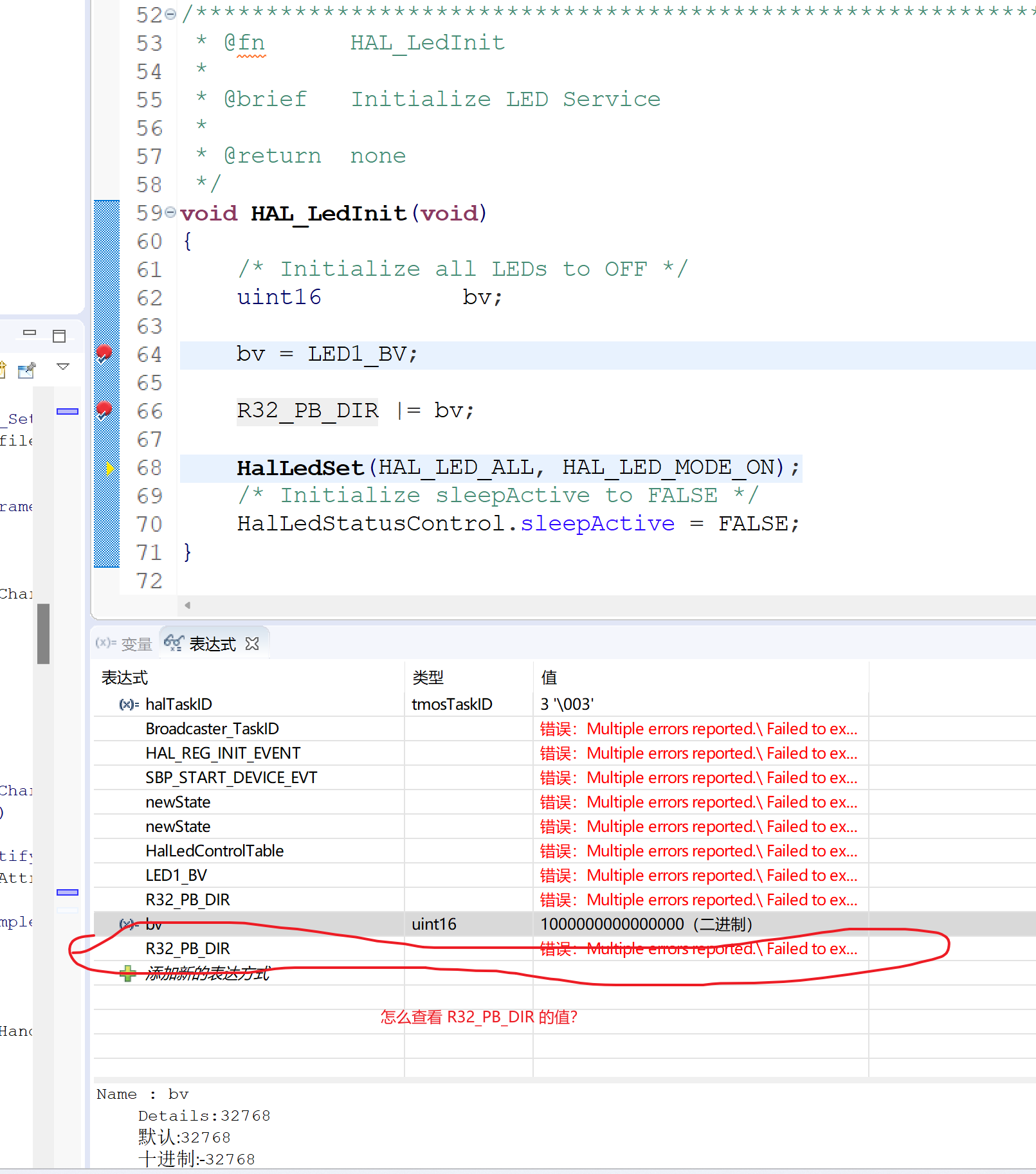Click the editor horizontal scrollbar left arrow

tap(187, 605)
